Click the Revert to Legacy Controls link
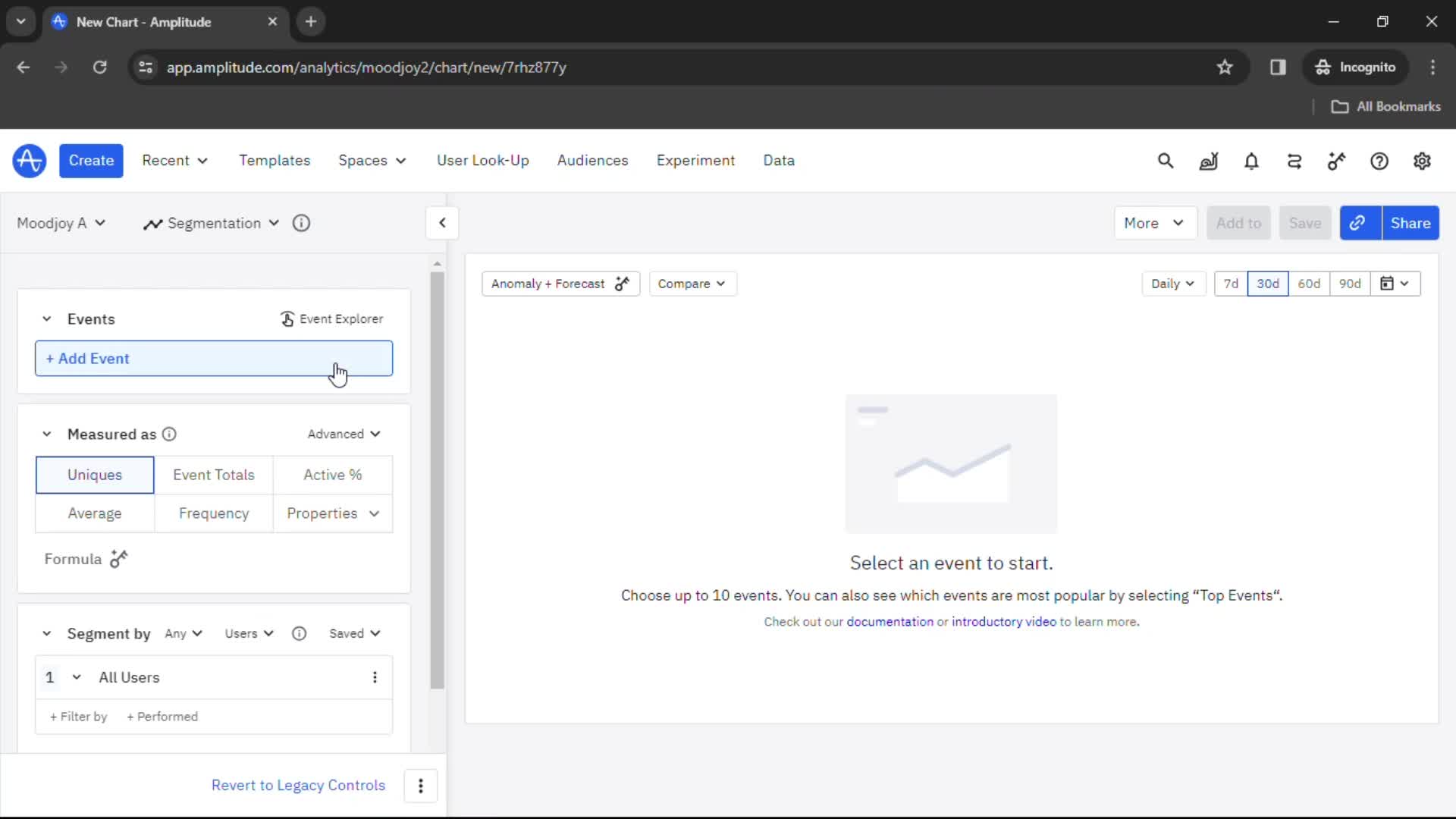1456x819 pixels. coord(298,785)
